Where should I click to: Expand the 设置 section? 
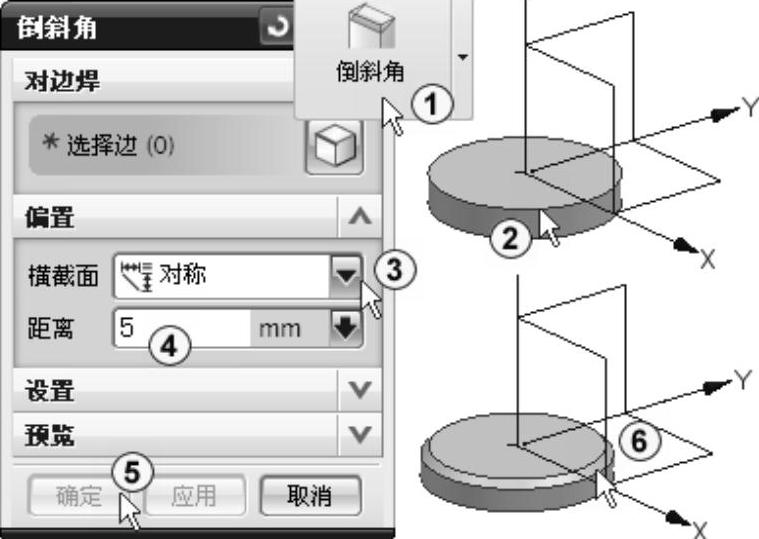point(360,389)
